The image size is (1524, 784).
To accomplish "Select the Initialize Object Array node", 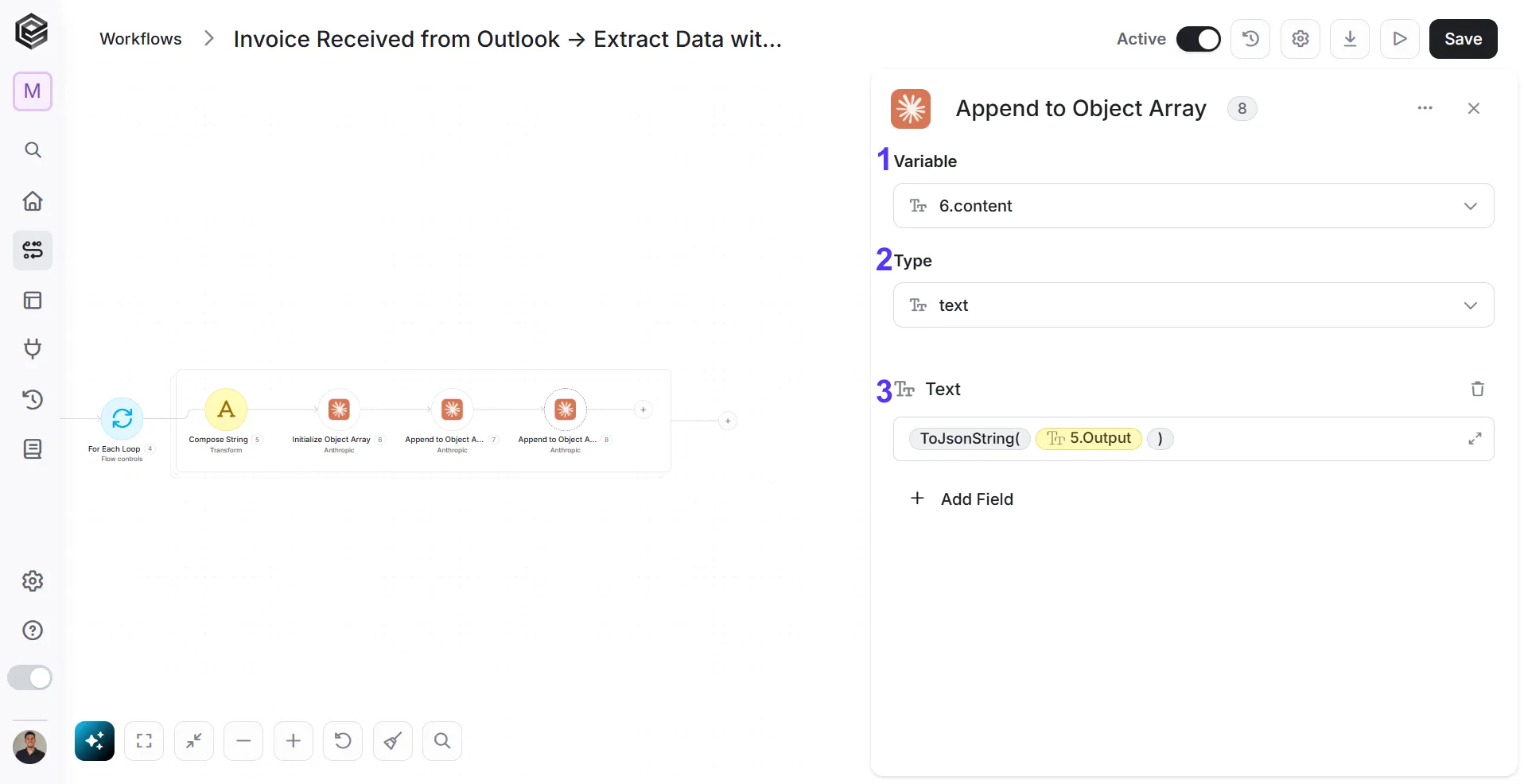I will click(339, 409).
